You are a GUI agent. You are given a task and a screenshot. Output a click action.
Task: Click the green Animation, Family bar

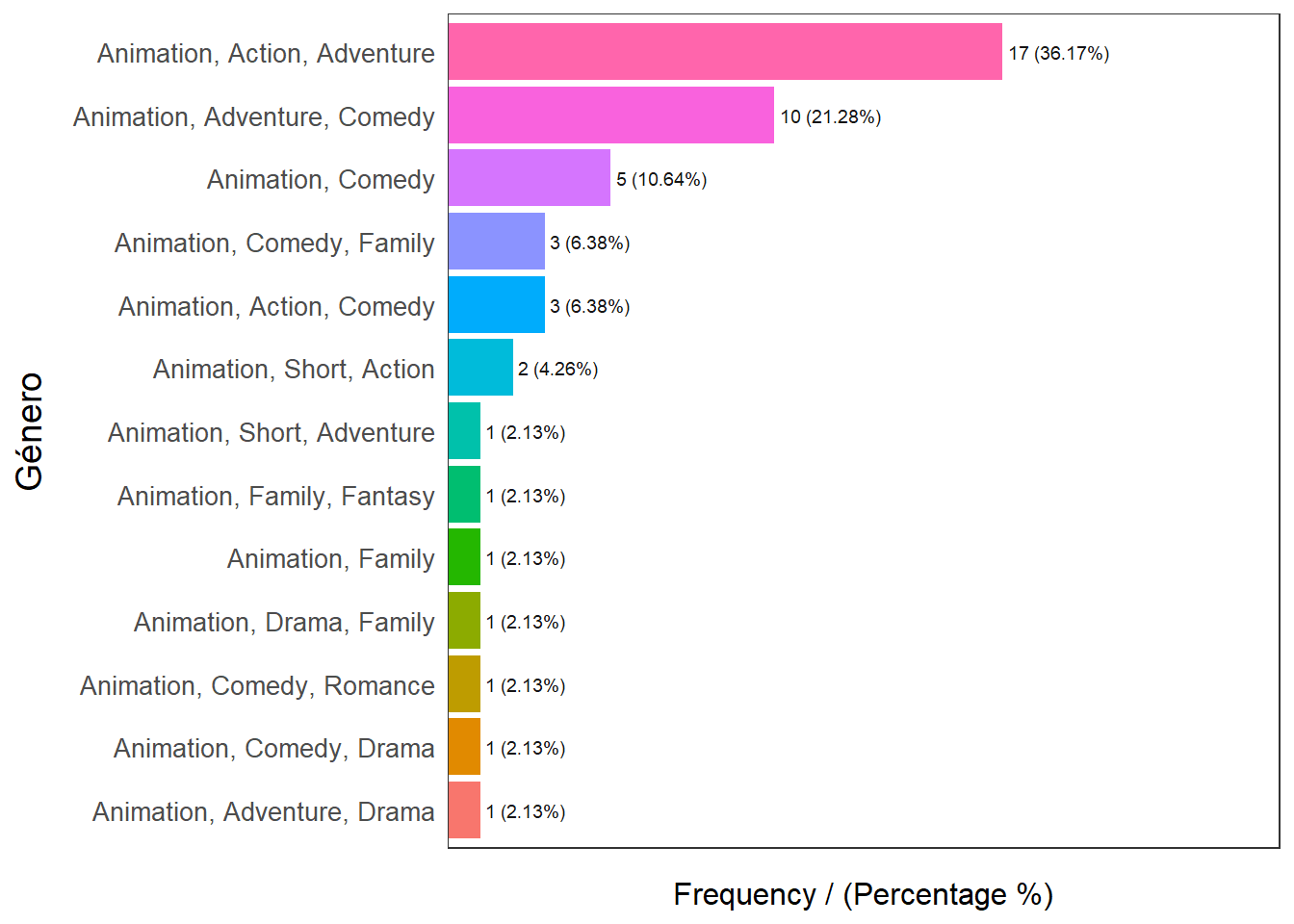[464, 557]
